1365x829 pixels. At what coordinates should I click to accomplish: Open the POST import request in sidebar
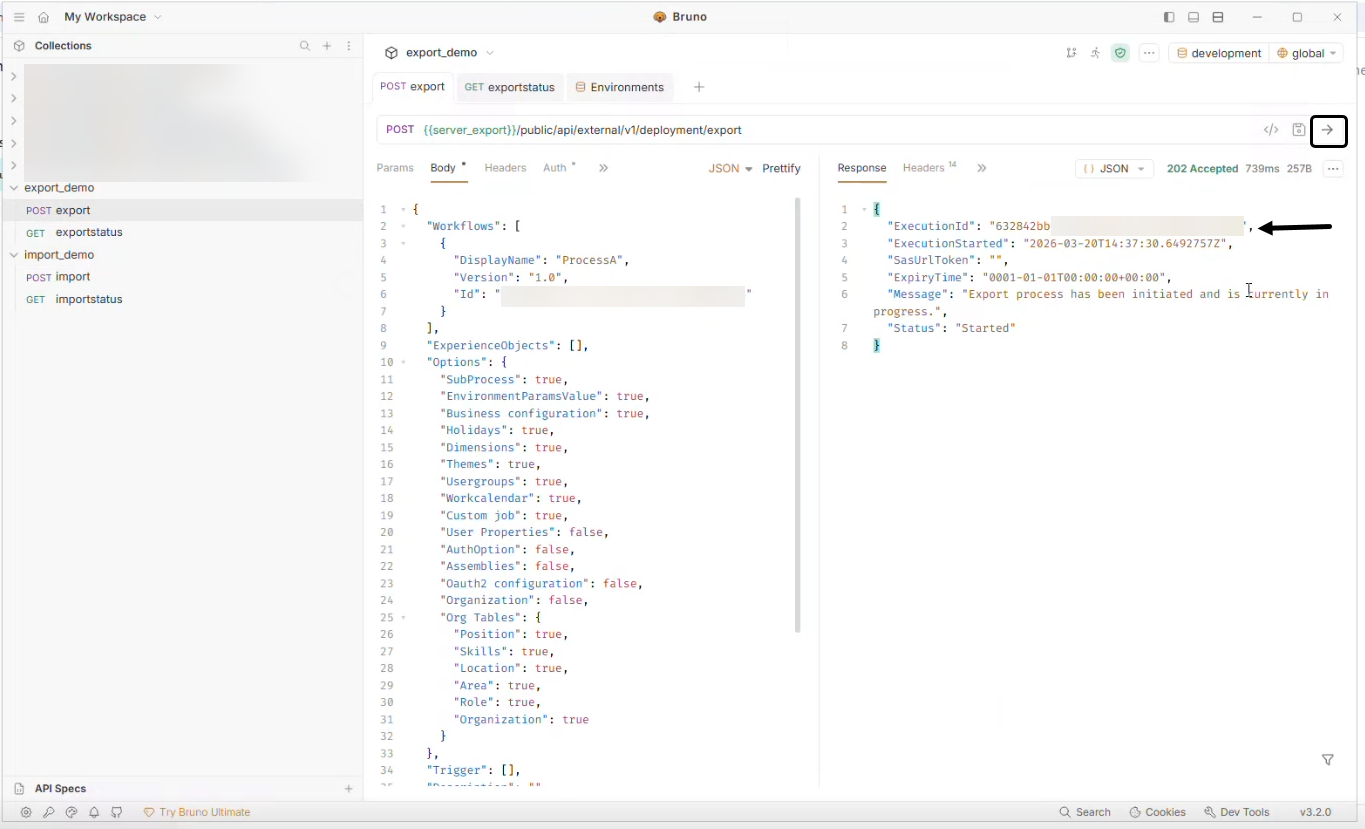pyautogui.click(x=182, y=277)
